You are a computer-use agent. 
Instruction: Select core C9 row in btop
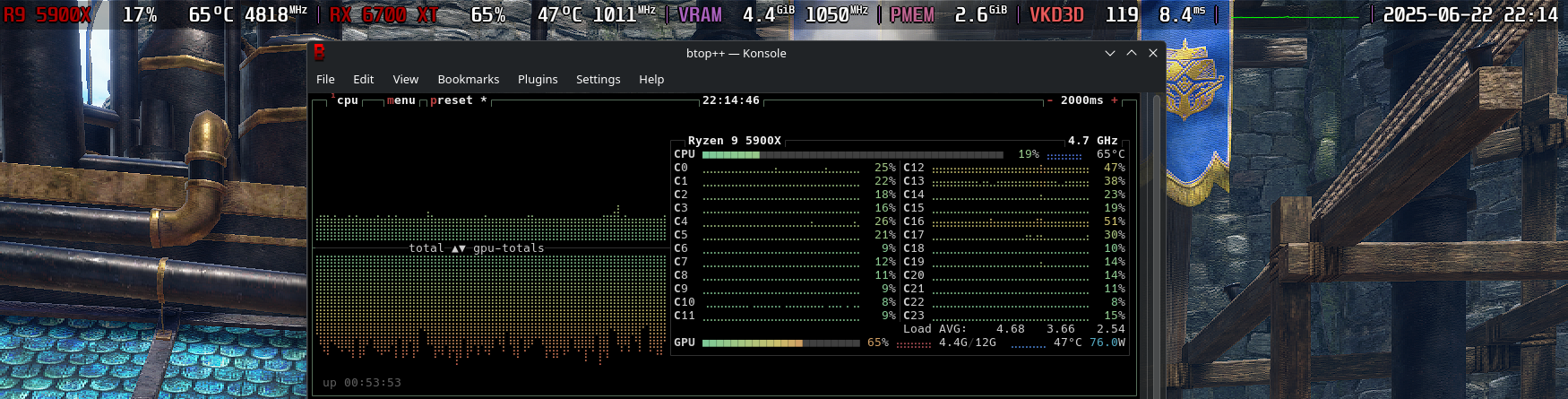click(x=785, y=289)
